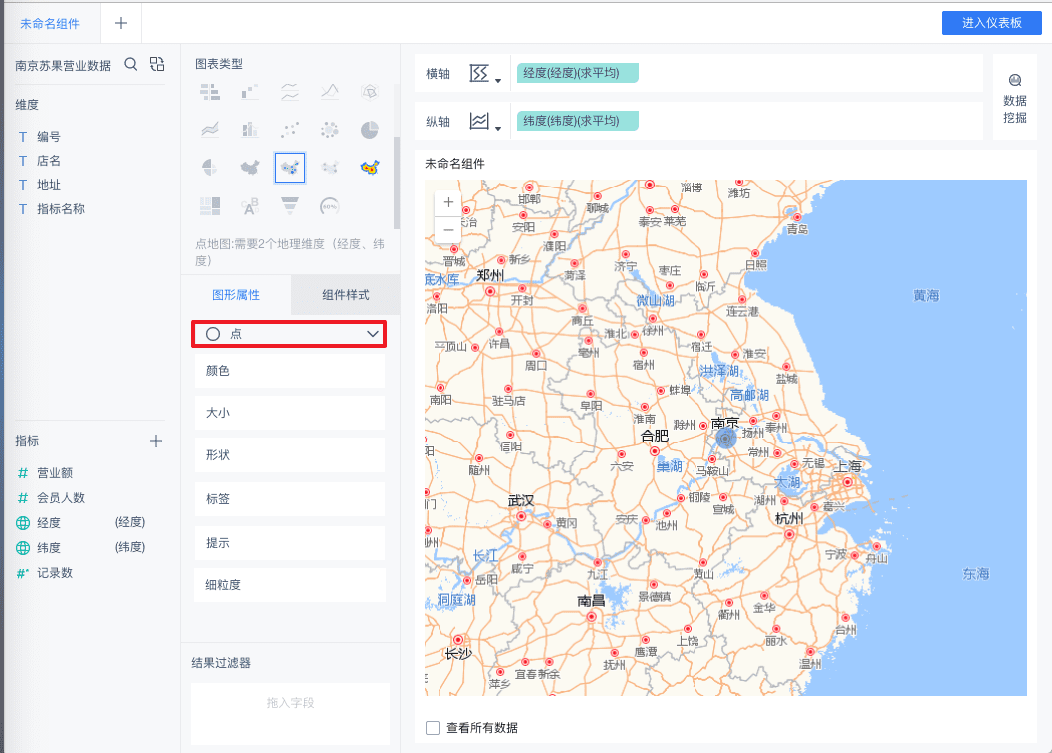Zoom out on the map
The image size is (1052, 753).
click(448, 230)
